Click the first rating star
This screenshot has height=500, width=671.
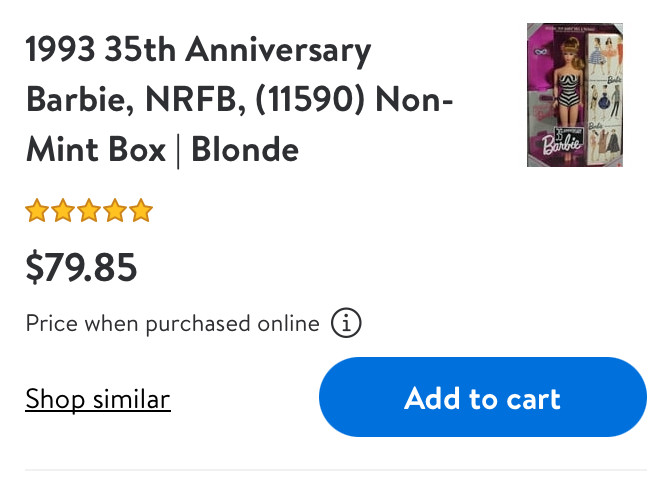[x=37, y=211]
